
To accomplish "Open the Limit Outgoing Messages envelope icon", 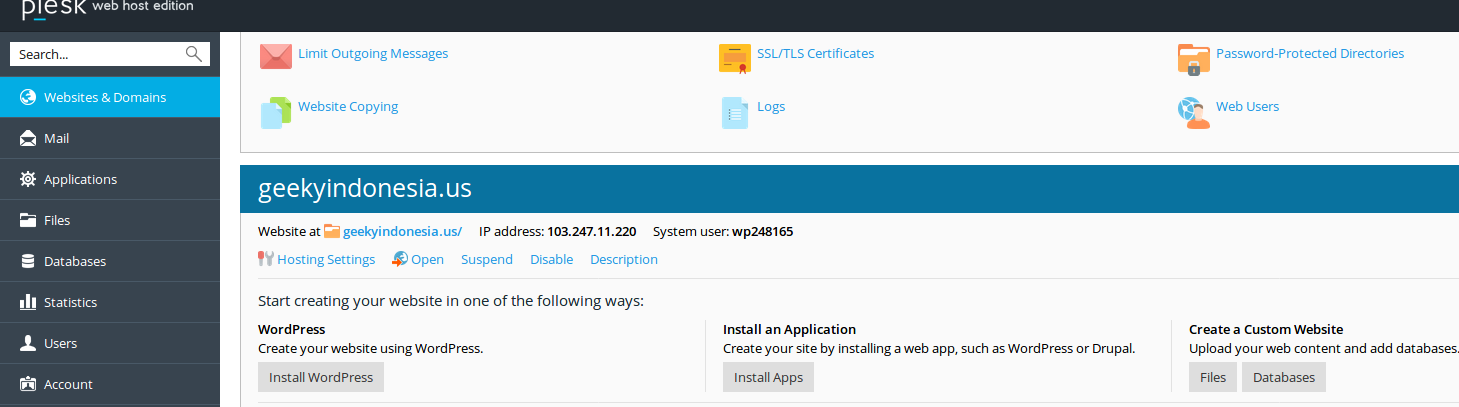I will [x=275, y=56].
